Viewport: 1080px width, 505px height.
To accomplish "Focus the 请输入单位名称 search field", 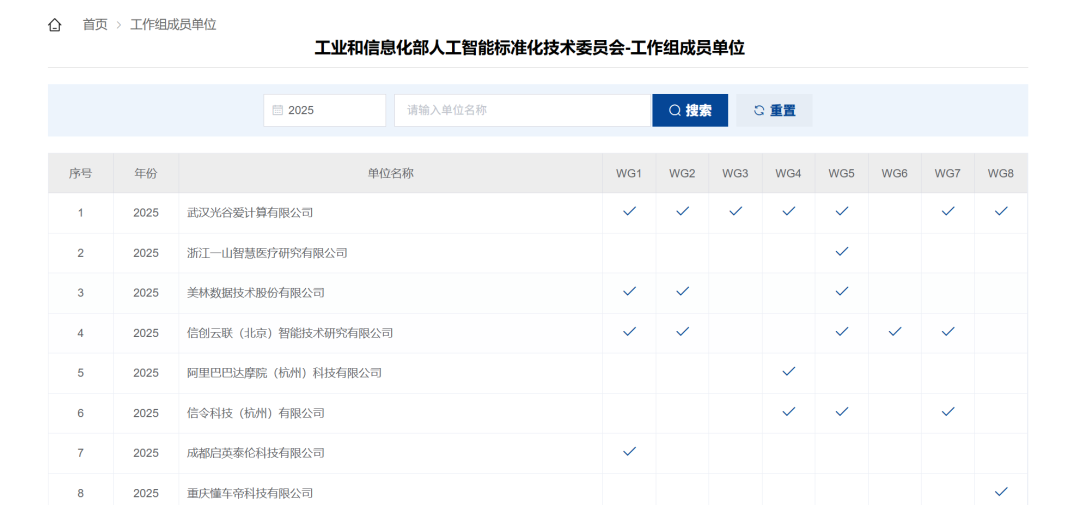I will tap(522, 110).
